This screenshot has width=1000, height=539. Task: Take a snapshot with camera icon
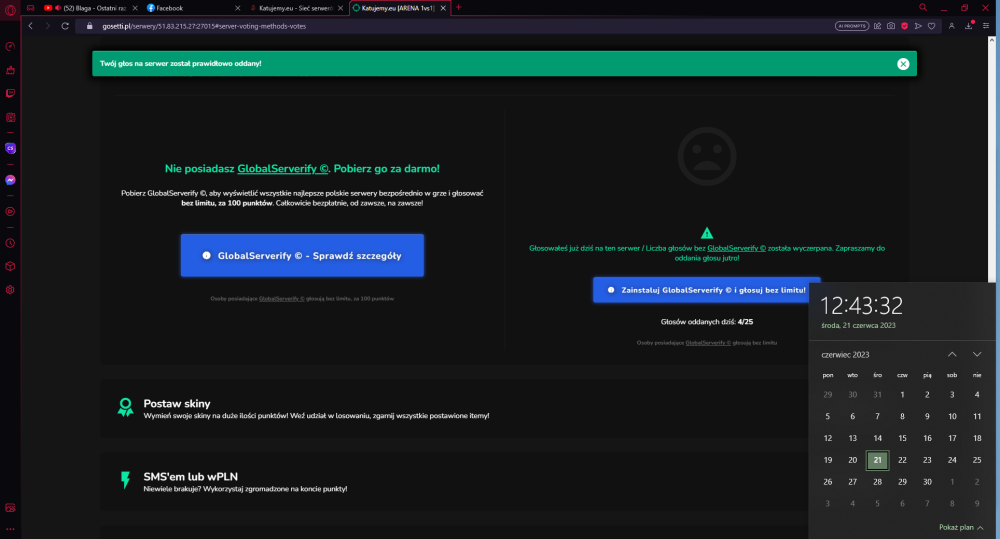click(x=891, y=26)
